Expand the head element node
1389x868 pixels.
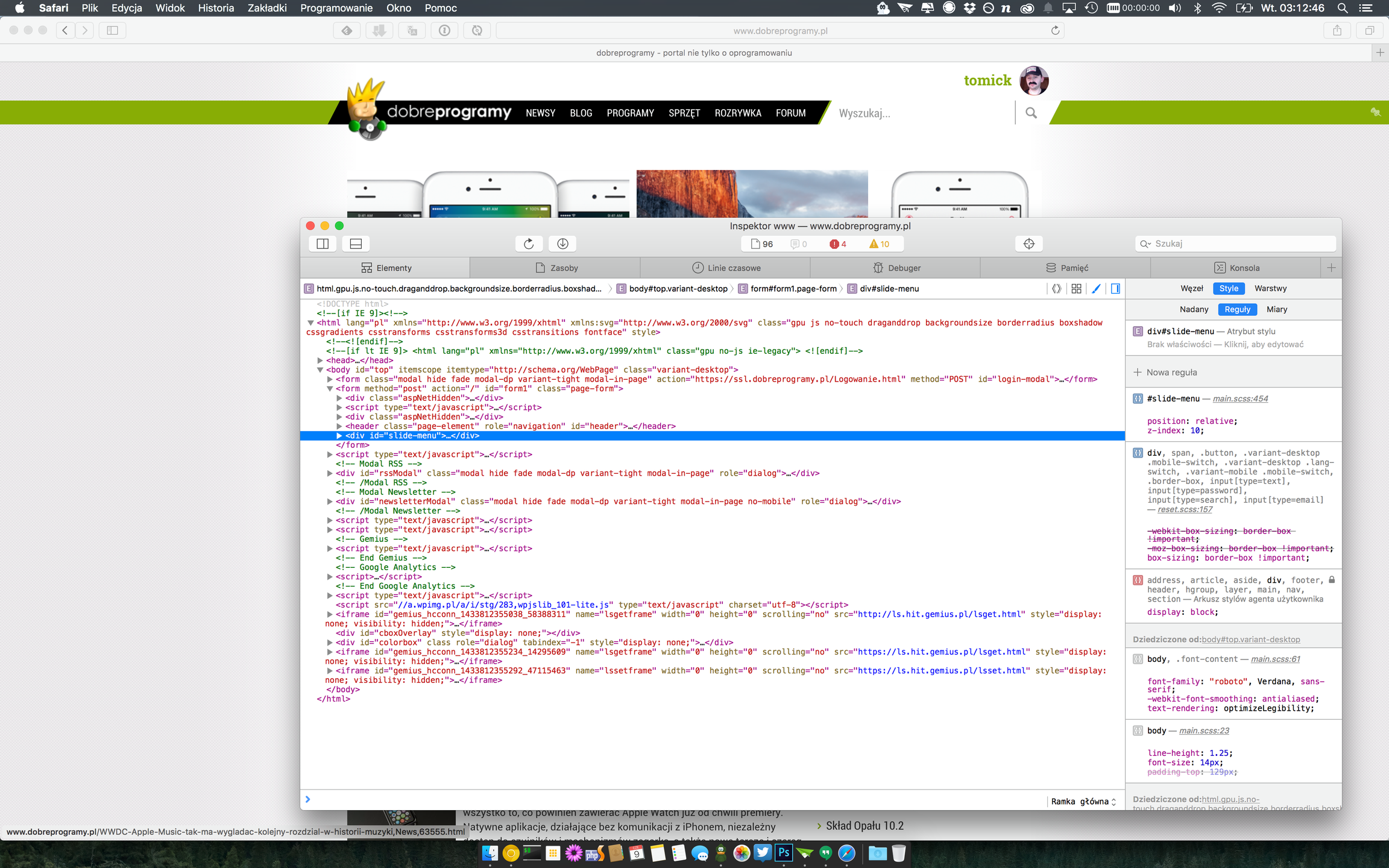click(x=320, y=360)
